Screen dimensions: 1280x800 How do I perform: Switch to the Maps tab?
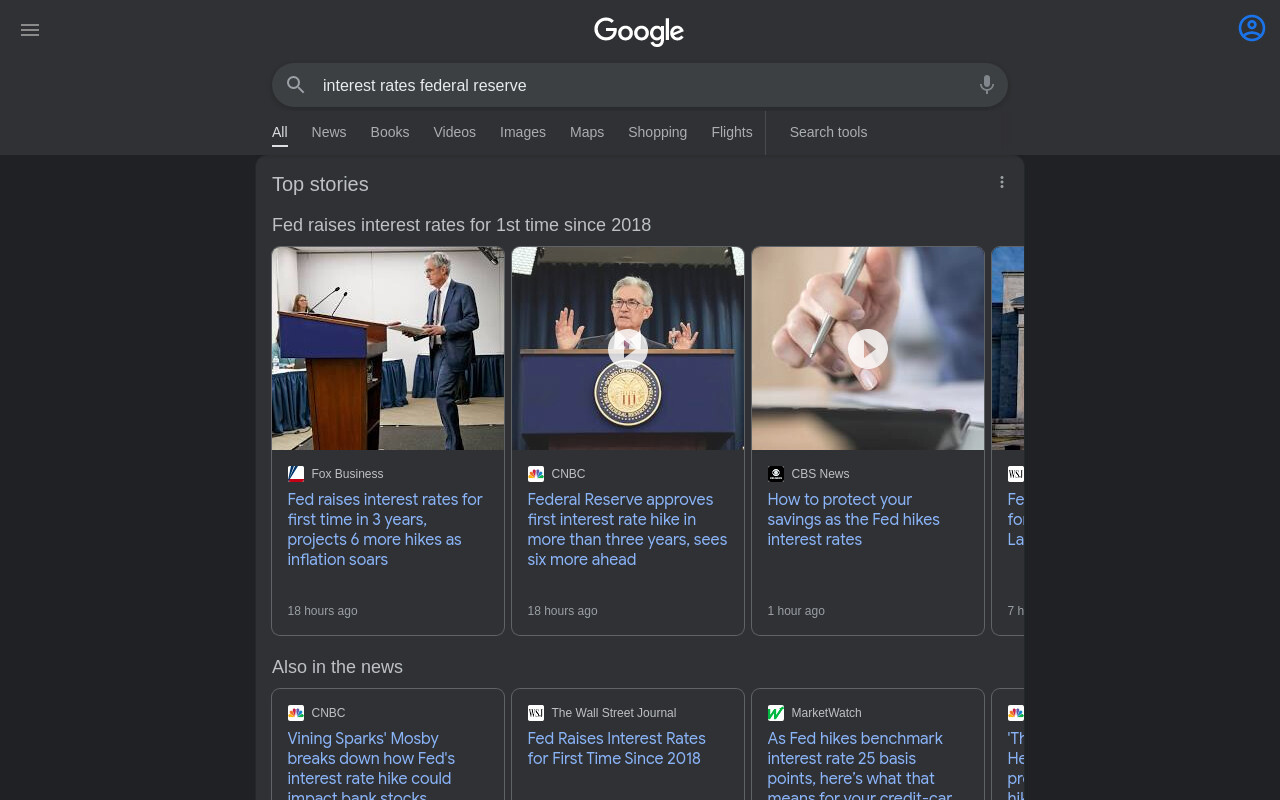[587, 132]
